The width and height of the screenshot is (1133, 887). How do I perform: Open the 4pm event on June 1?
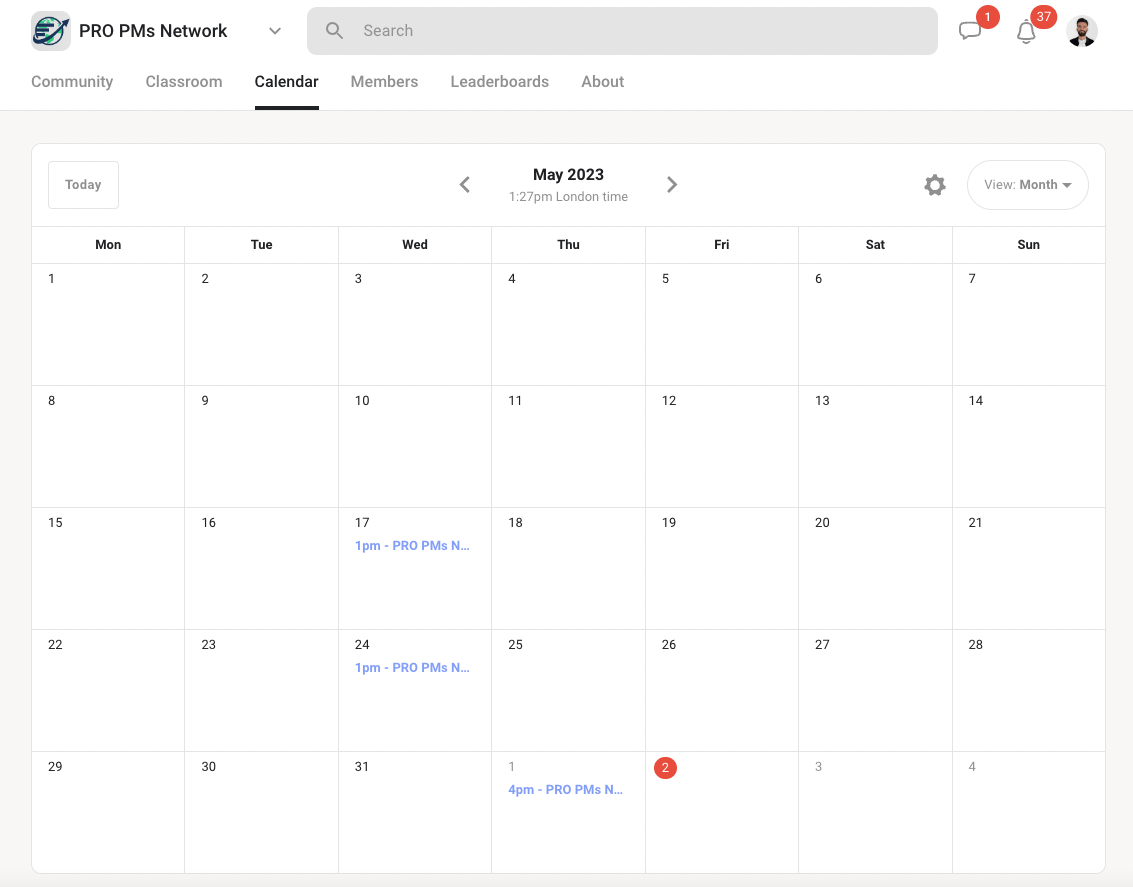tap(565, 790)
